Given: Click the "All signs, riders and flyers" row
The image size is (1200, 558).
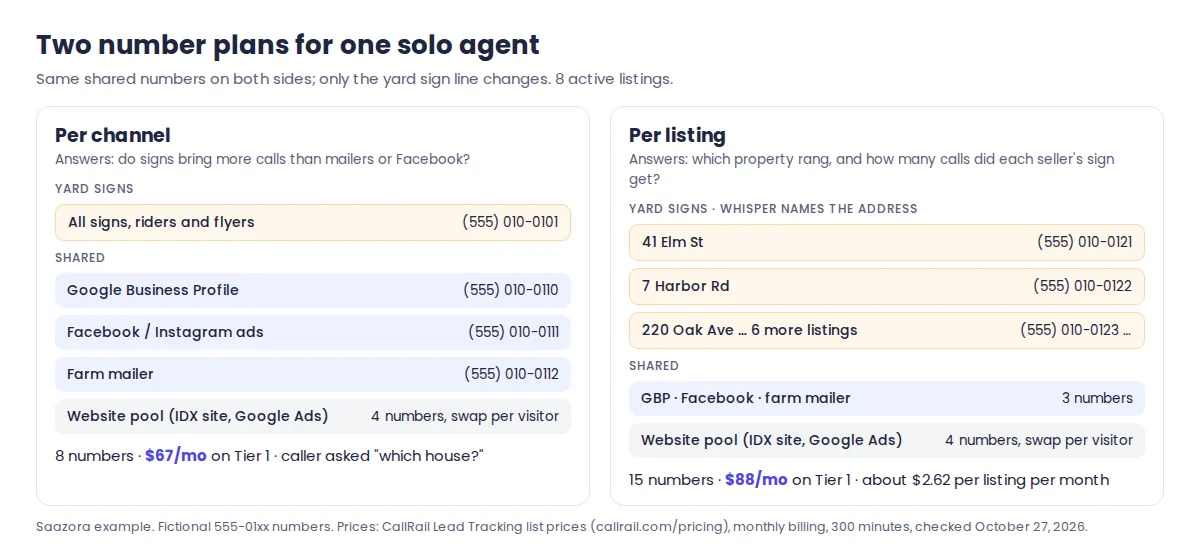Looking at the screenshot, I should (x=313, y=222).
